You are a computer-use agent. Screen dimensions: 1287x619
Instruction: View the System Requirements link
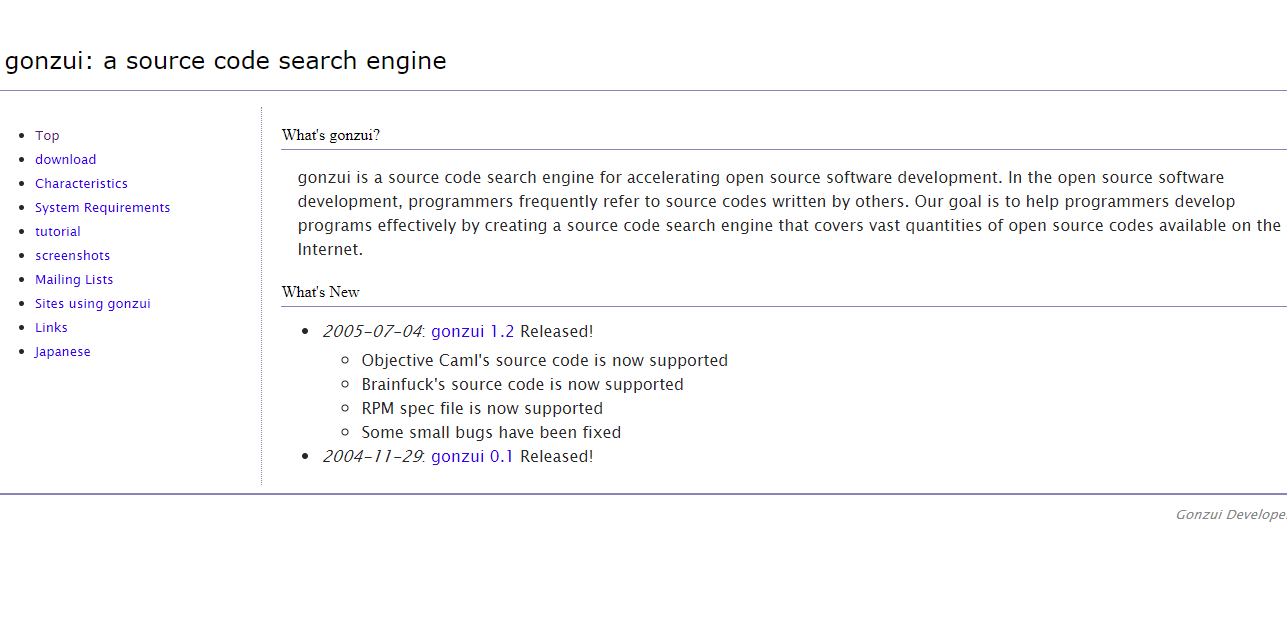(102, 208)
